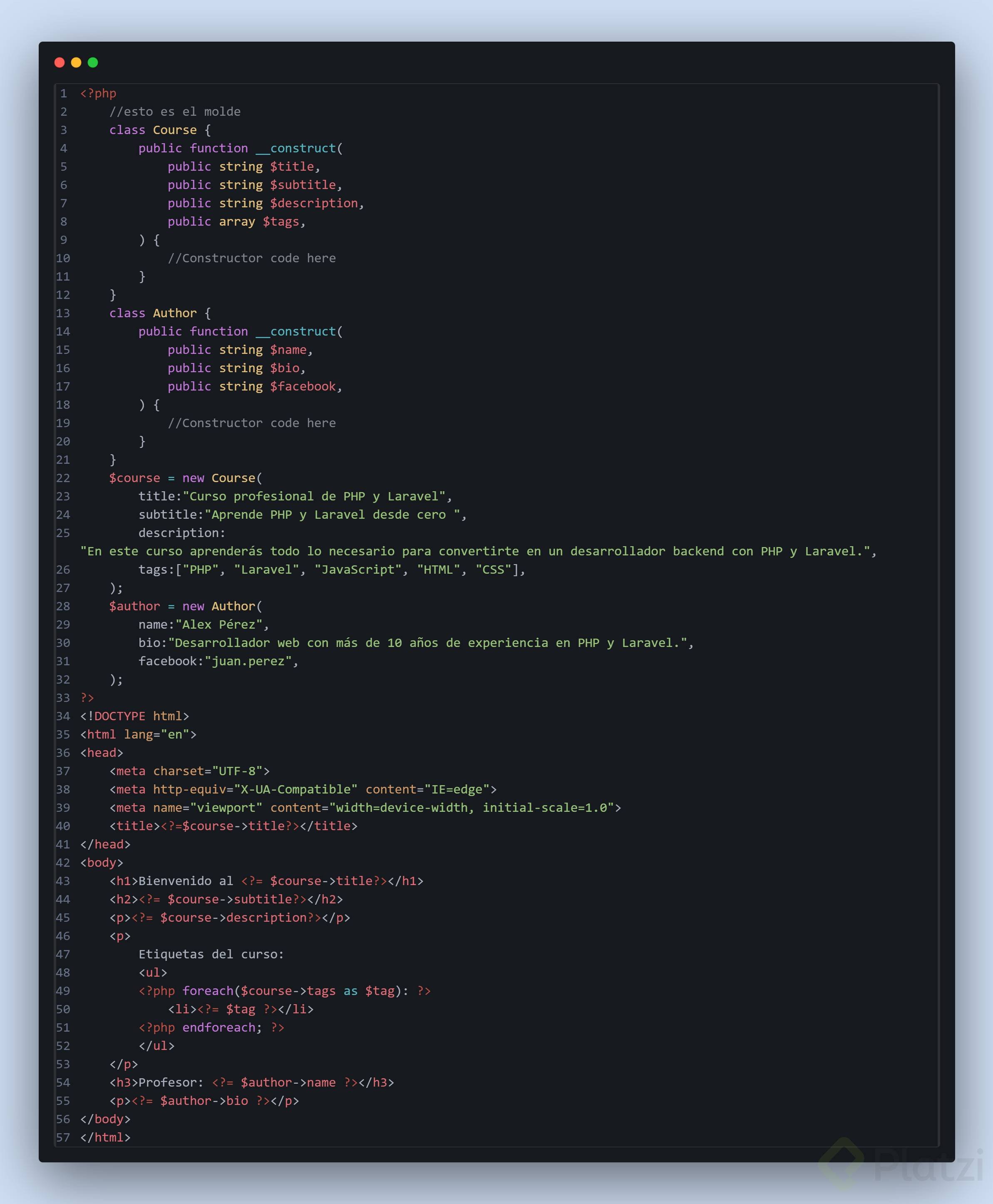
Task: Click the endforeach statement
Action: [218, 1027]
